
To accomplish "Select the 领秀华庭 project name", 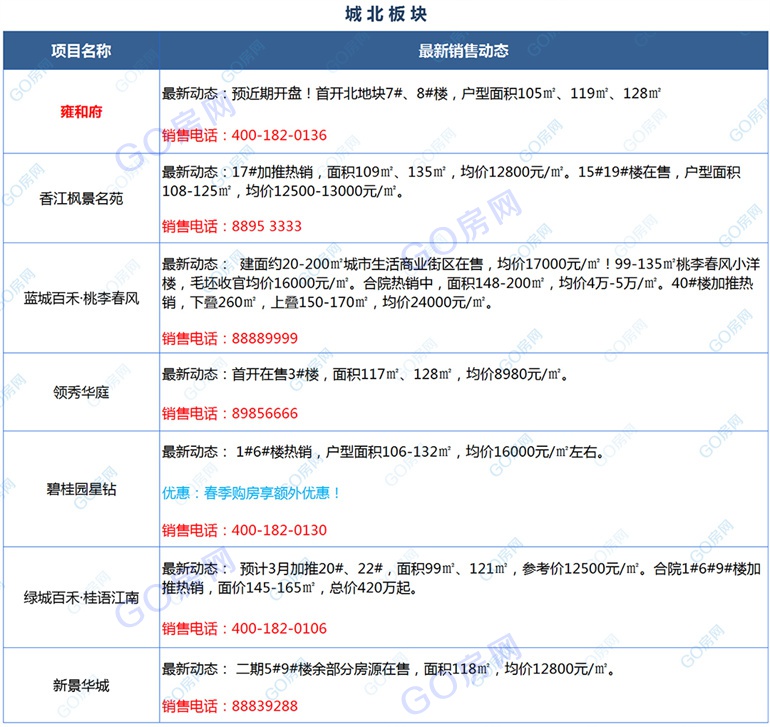I will [81, 392].
